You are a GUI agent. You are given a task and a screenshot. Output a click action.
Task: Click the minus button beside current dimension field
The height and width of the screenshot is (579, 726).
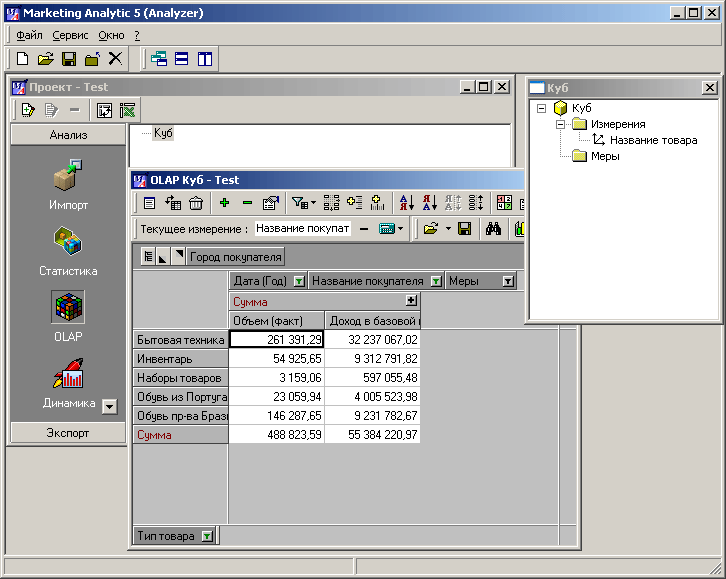tap(364, 229)
